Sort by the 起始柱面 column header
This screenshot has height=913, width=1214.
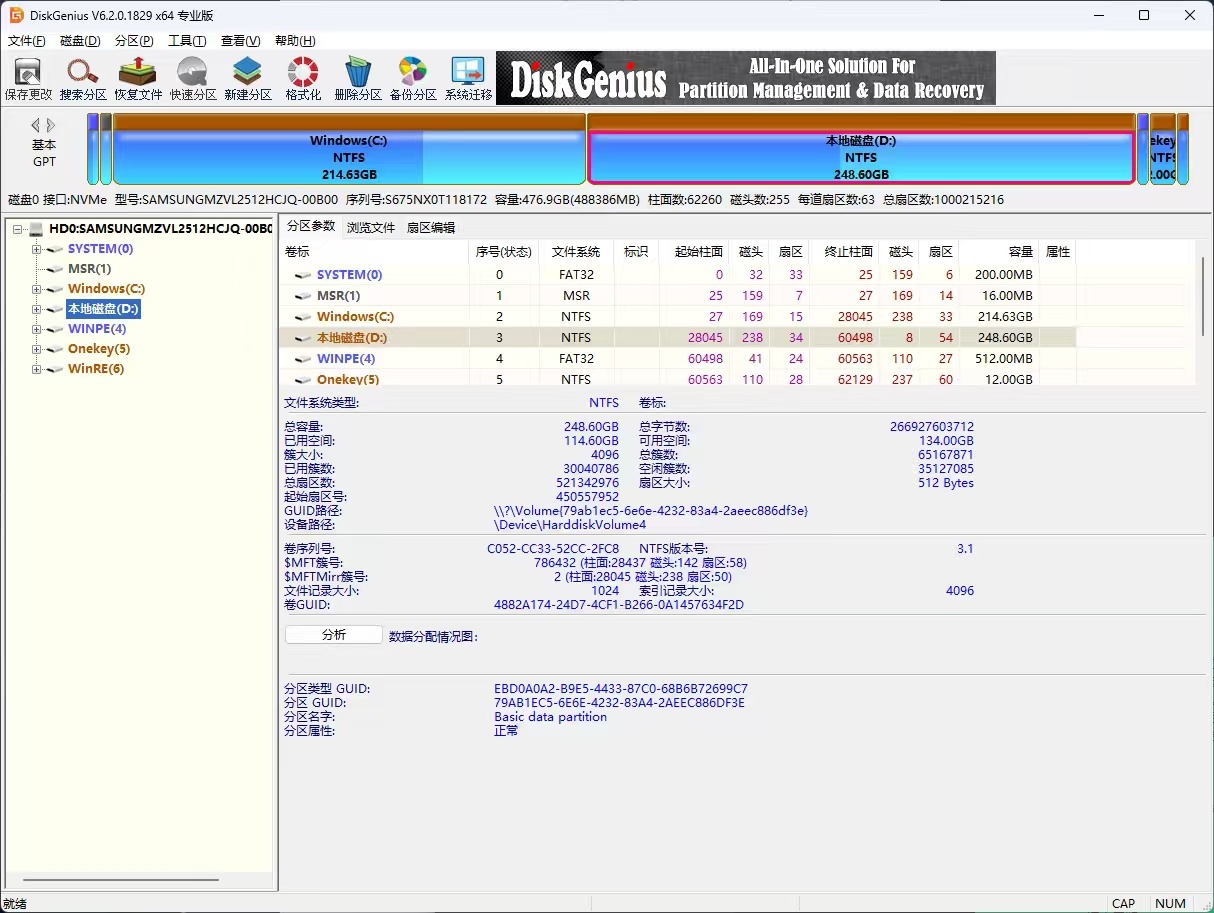point(694,252)
